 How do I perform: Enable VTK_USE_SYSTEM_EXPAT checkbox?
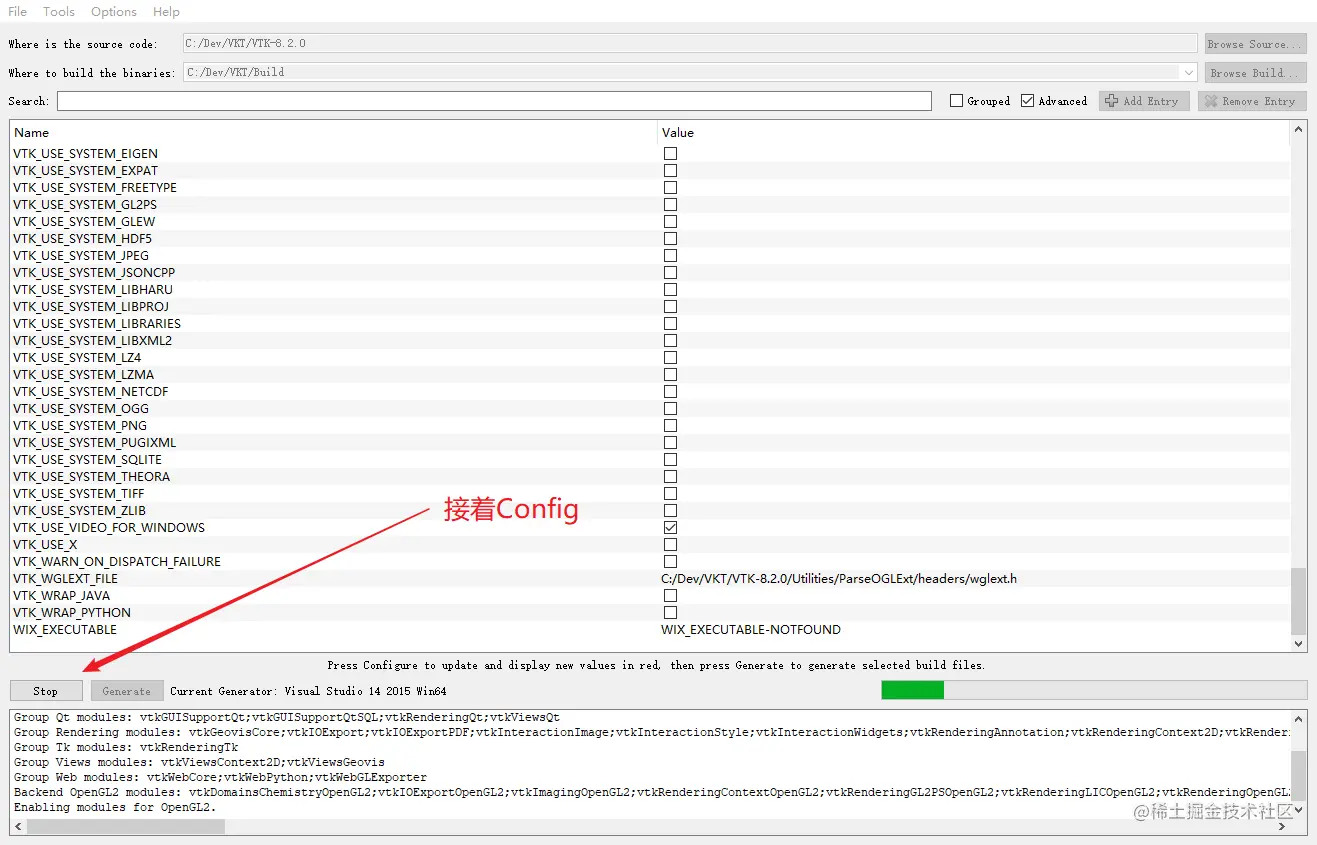pyautogui.click(x=670, y=171)
